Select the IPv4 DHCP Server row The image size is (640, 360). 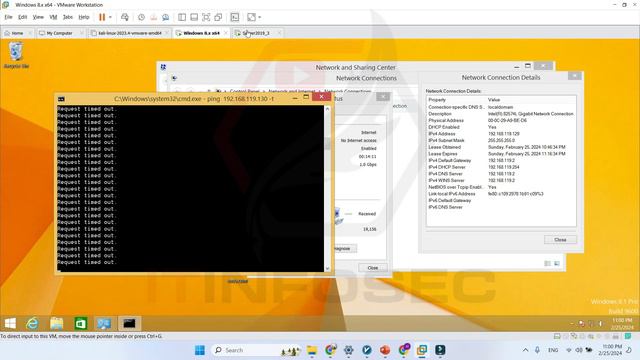pyautogui.click(x=501, y=167)
